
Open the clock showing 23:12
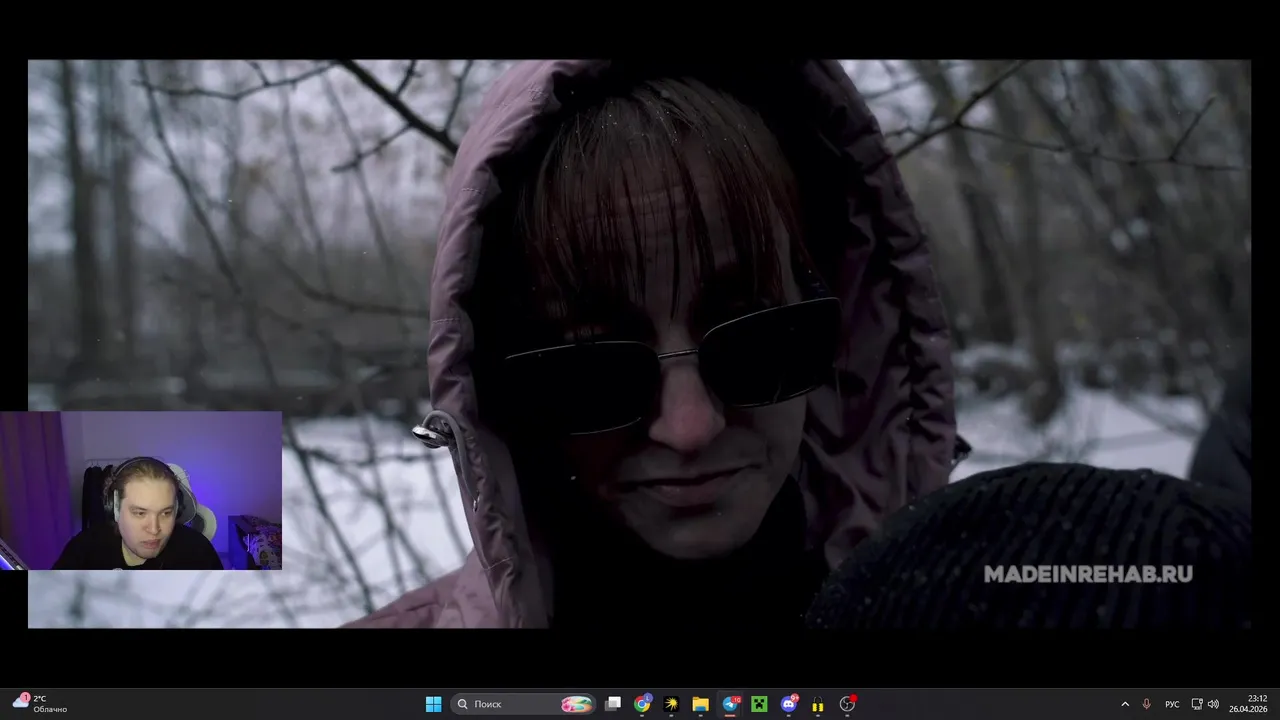1250,704
